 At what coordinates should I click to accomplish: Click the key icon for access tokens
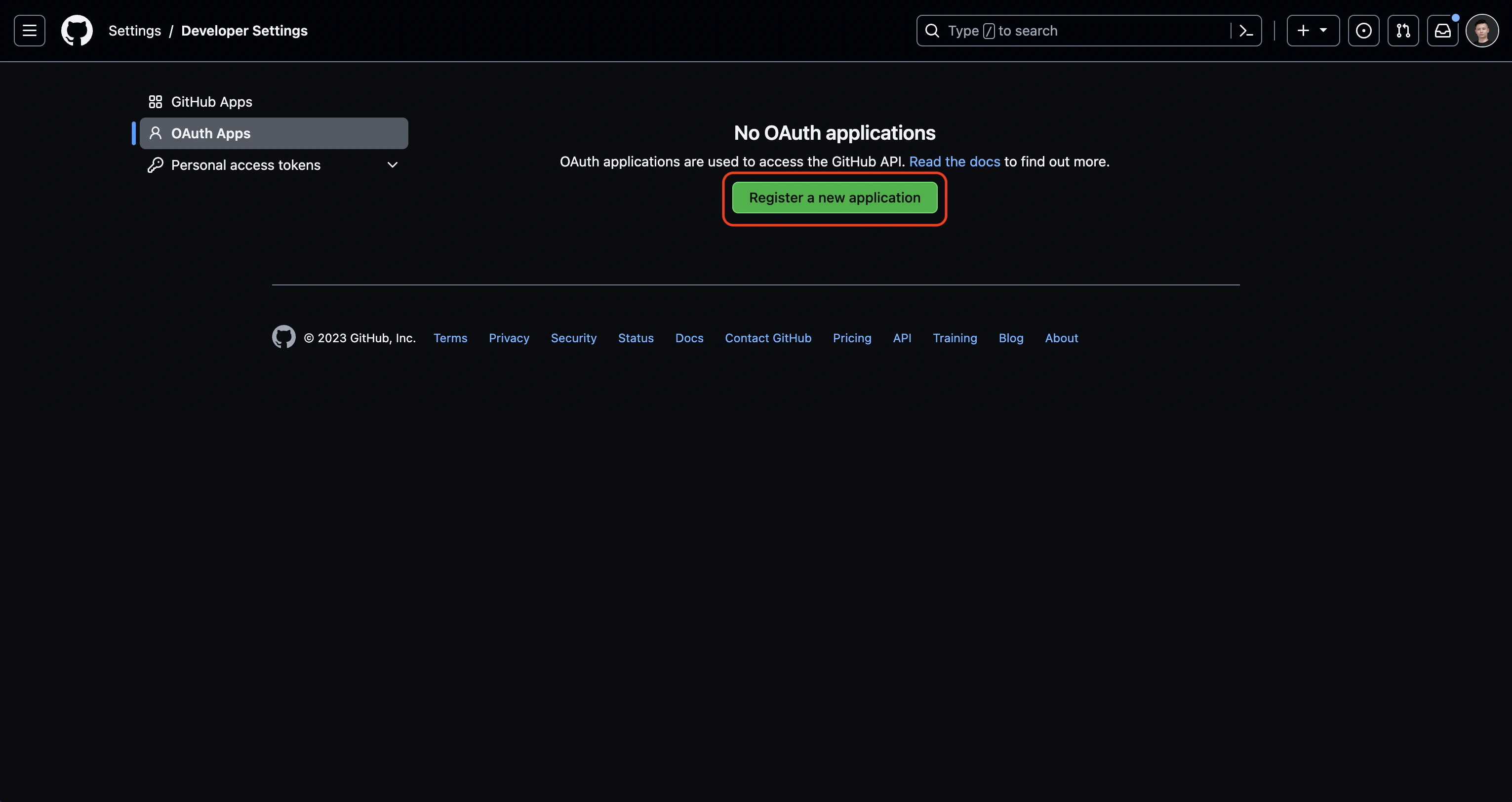(x=155, y=165)
